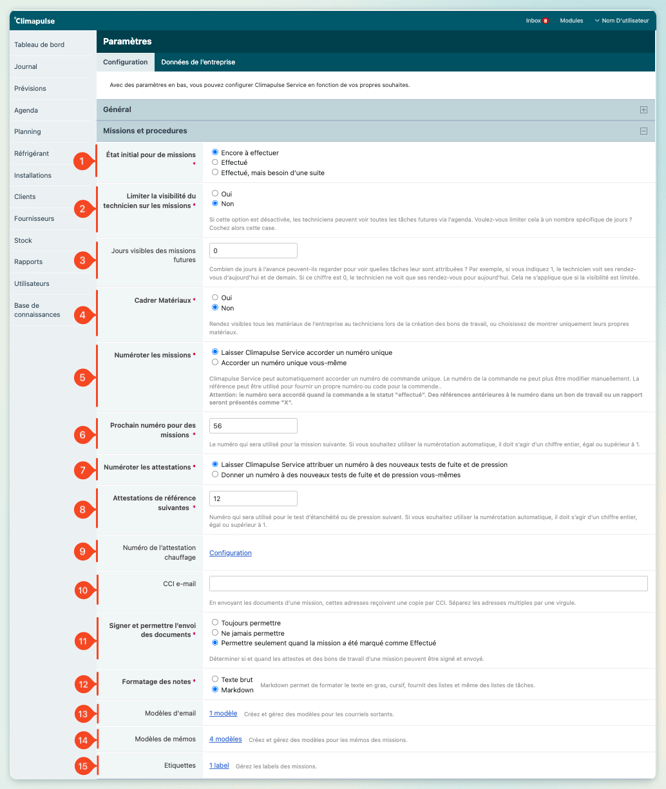Choose 'Texte brut' notes formatting

(x=215, y=679)
